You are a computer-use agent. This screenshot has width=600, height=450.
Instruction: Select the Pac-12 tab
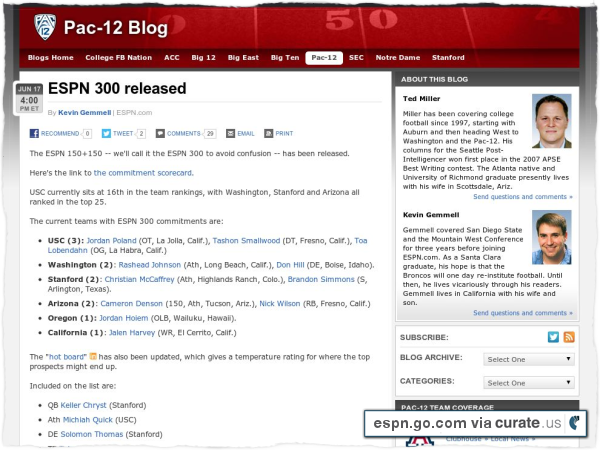tap(324, 58)
